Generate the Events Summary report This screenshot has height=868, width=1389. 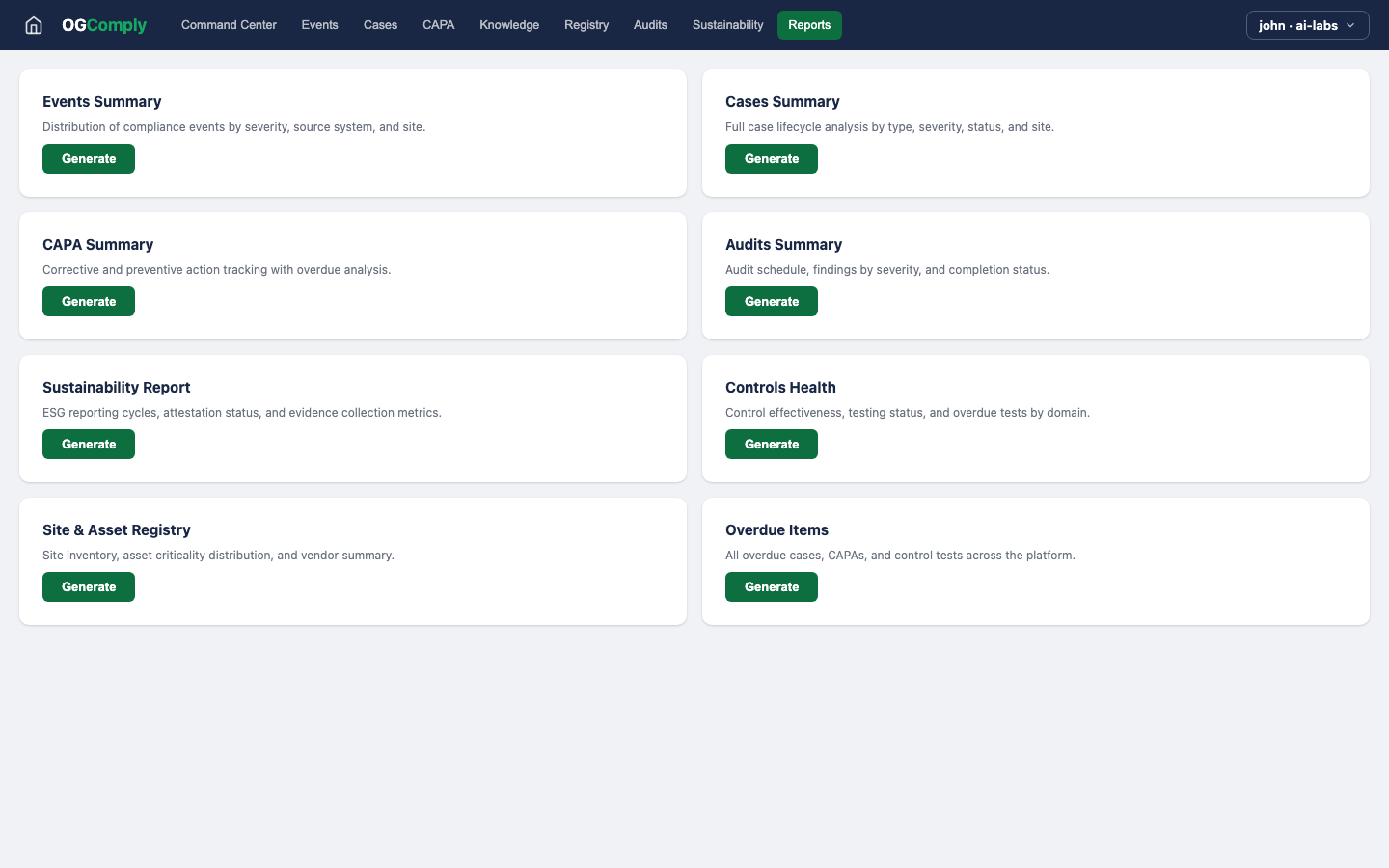pyautogui.click(x=89, y=159)
